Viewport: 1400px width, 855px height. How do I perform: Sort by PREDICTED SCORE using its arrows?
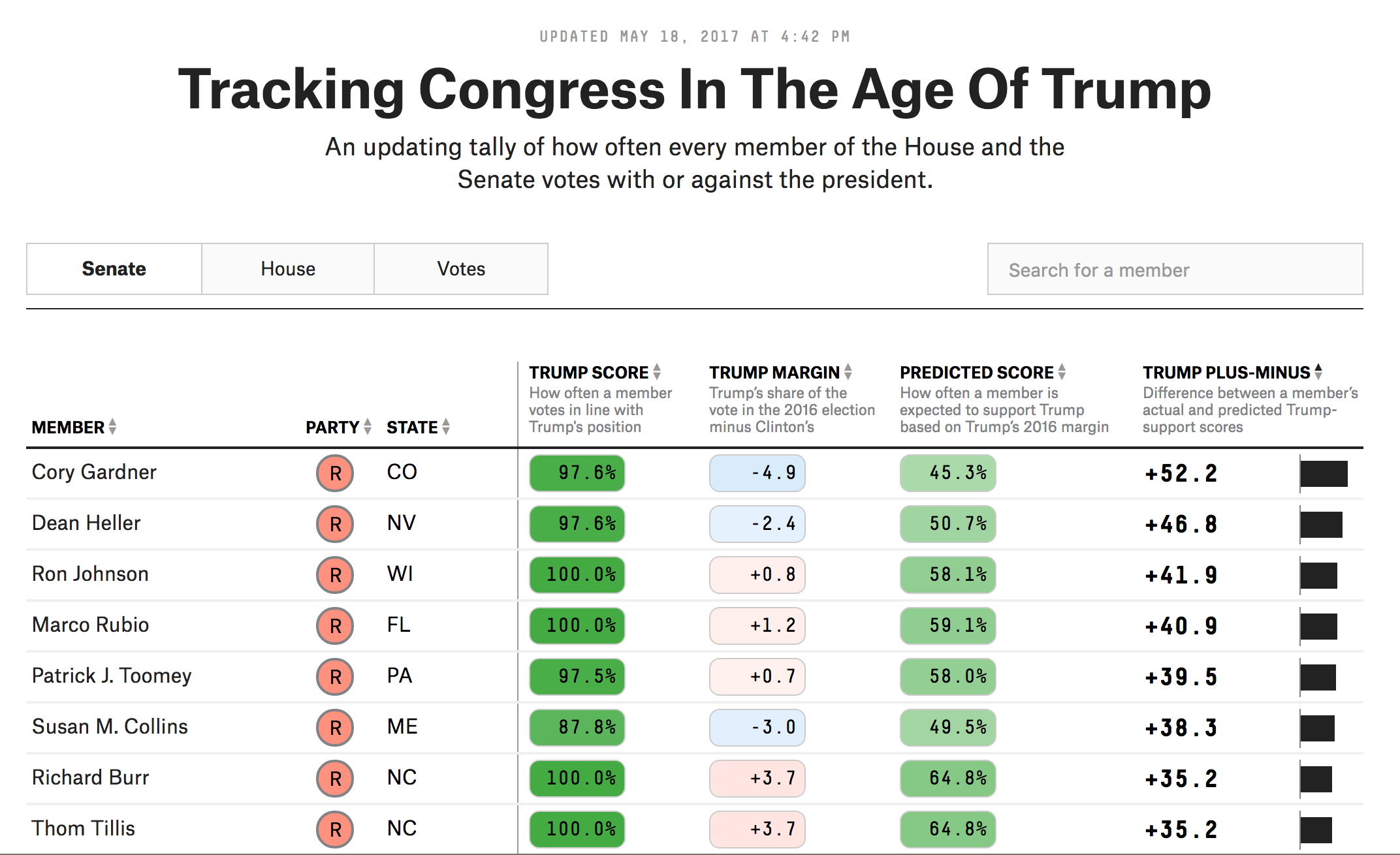[x=1062, y=372]
